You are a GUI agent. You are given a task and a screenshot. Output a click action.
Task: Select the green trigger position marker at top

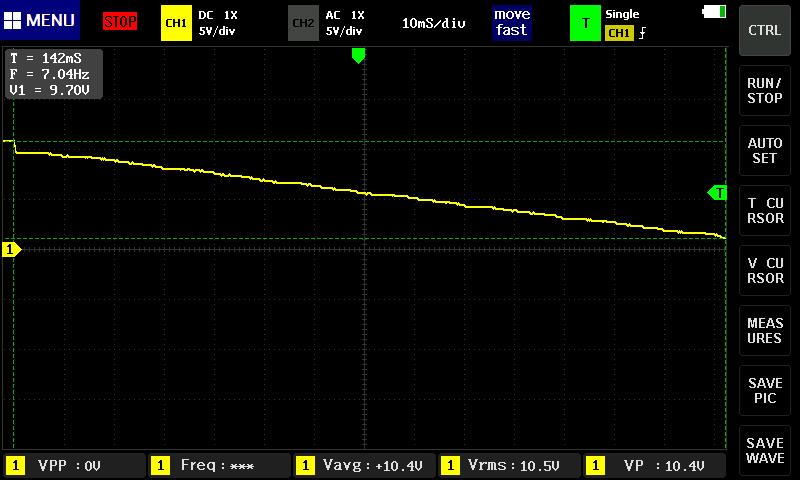(x=358, y=56)
